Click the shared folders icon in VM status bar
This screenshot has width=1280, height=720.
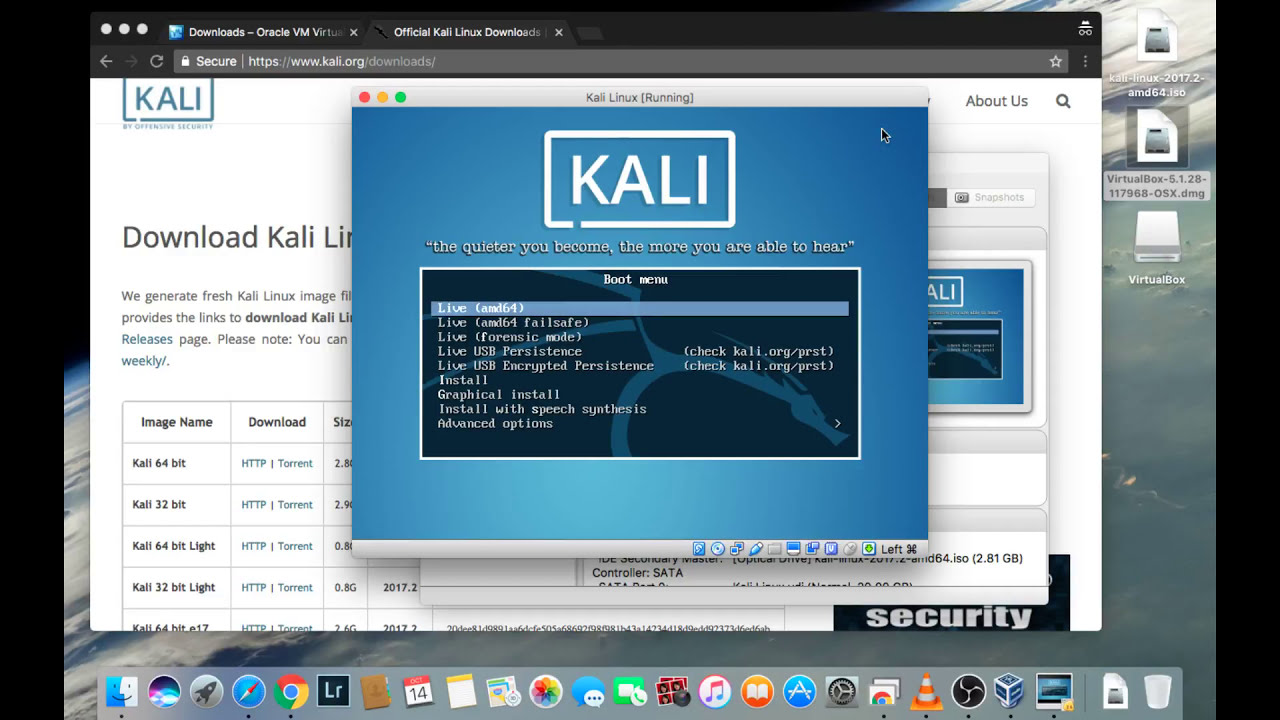point(774,549)
